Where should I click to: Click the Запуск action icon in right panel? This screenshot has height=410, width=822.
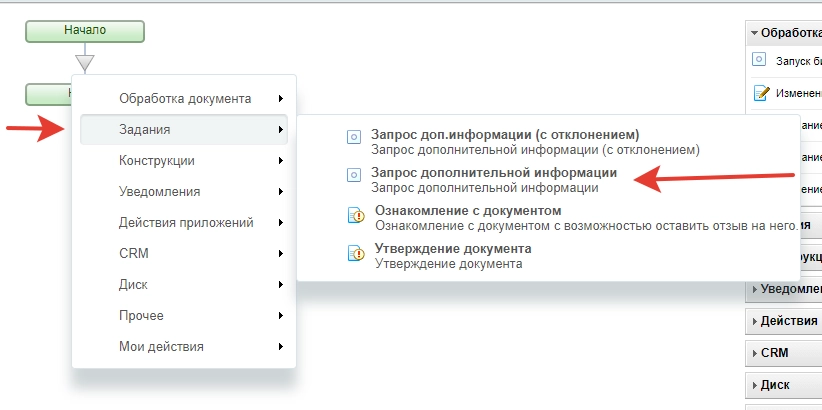(759, 59)
